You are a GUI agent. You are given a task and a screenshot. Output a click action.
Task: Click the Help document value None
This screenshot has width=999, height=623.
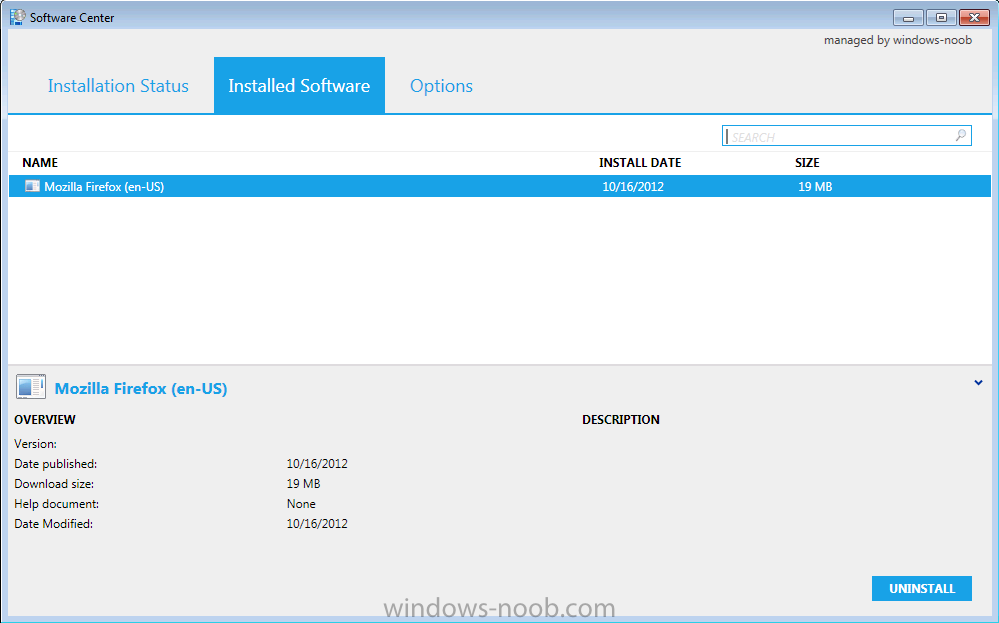point(301,504)
